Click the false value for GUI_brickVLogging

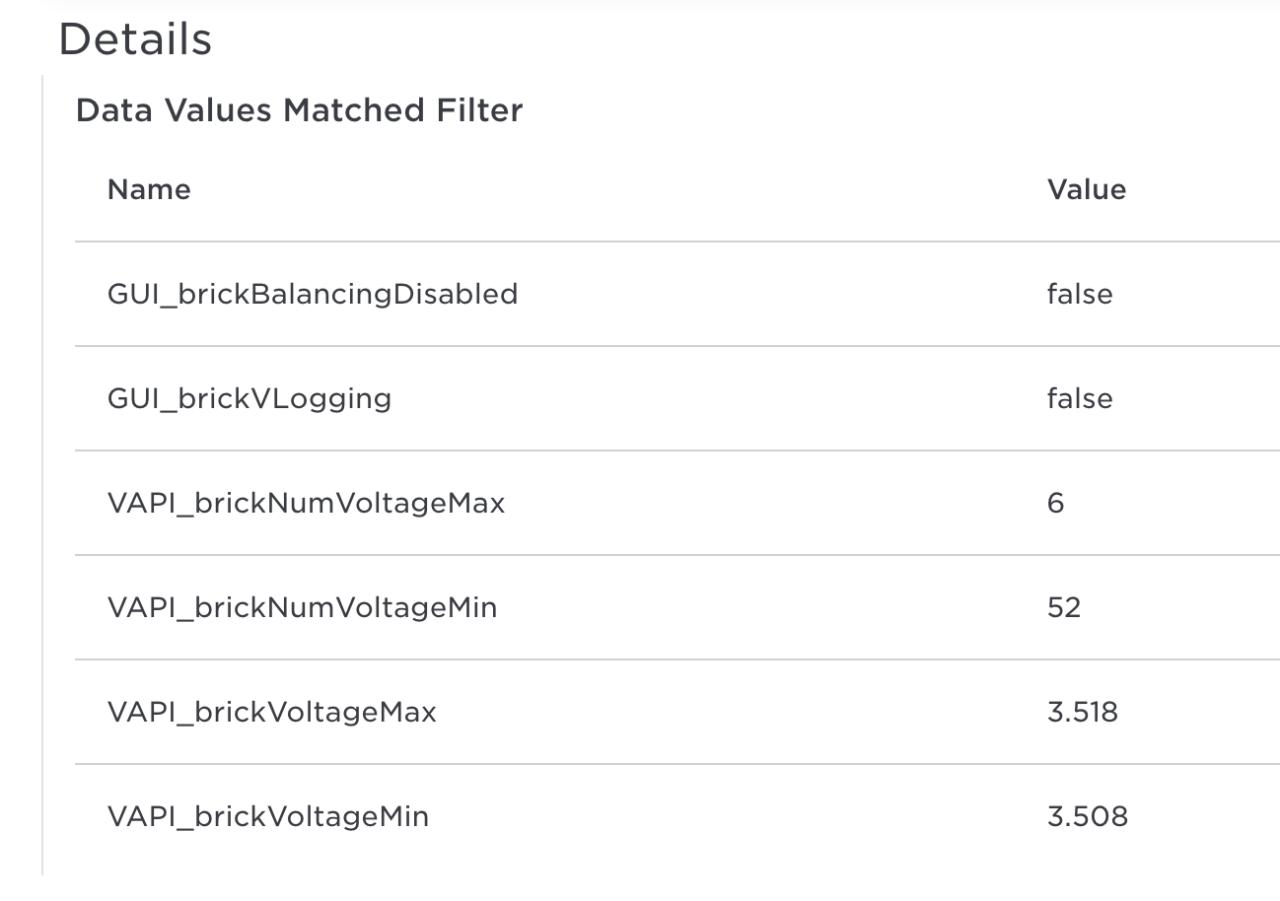click(1079, 398)
